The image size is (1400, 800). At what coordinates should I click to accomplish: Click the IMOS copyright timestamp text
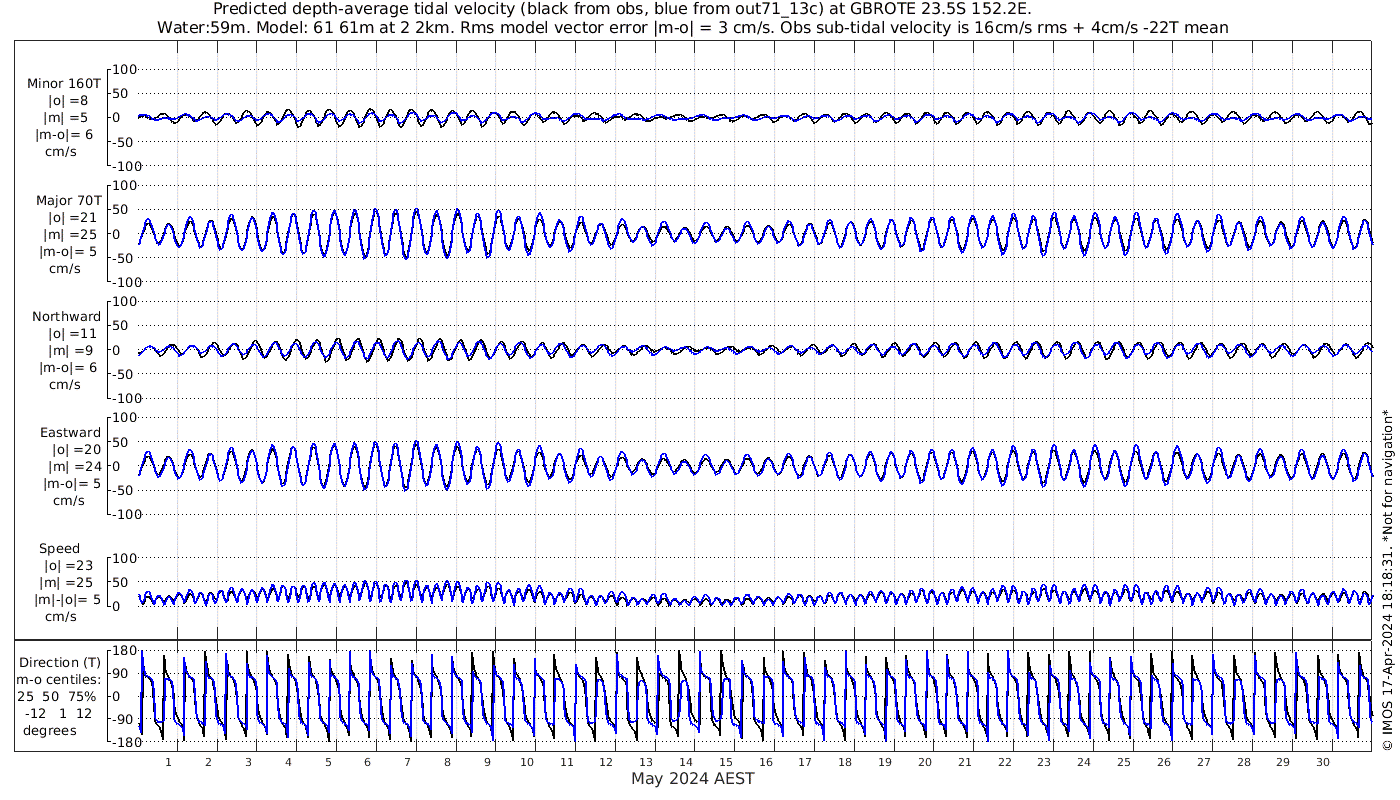point(1387,579)
